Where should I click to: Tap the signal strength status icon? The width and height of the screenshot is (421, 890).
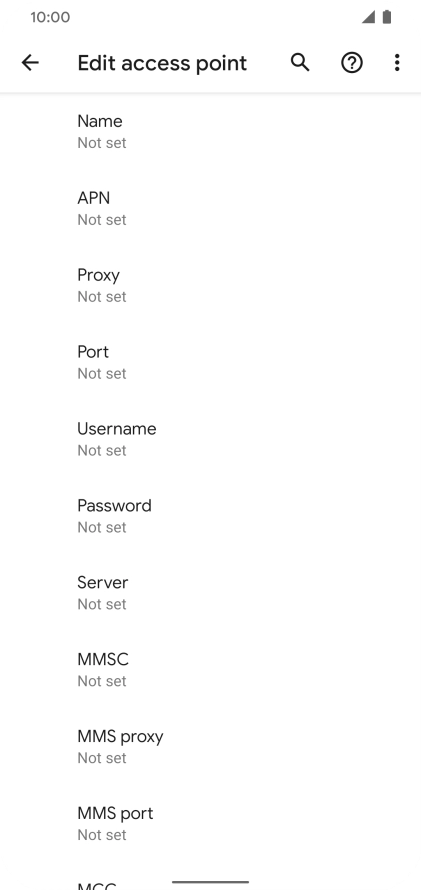tap(368, 17)
